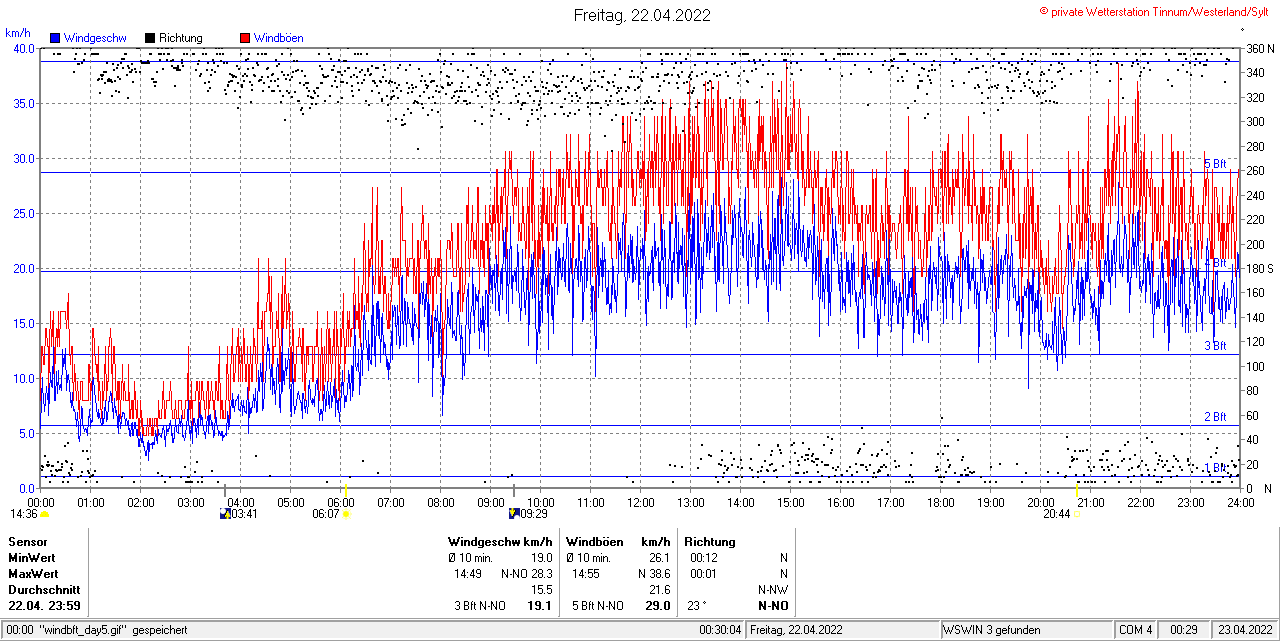The height and width of the screenshot is (641, 1280).
Task: Click the "Sensor" row header
Action: pyautogui.click(x=28, y=542)
